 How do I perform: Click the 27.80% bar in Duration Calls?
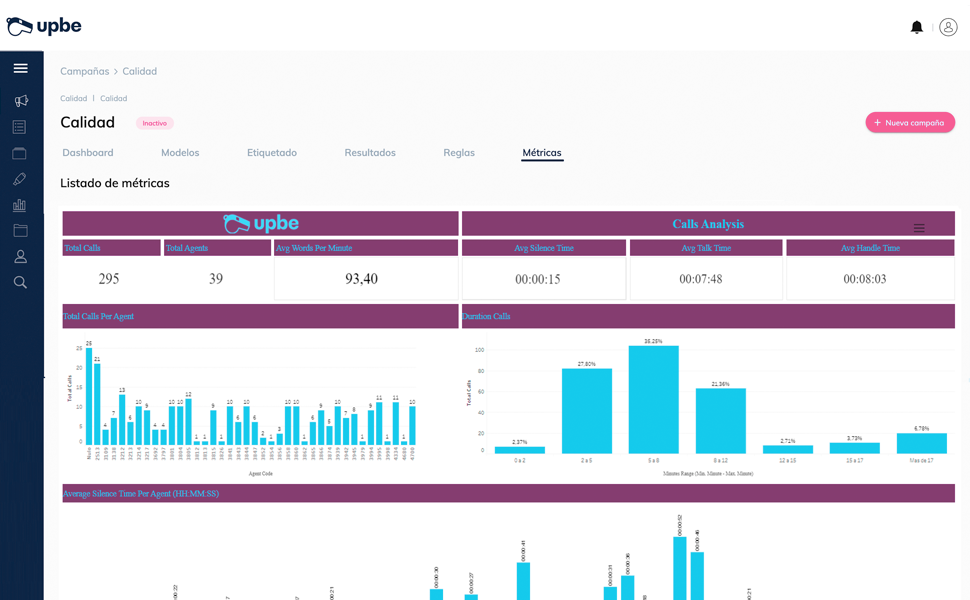coord(586,411)
